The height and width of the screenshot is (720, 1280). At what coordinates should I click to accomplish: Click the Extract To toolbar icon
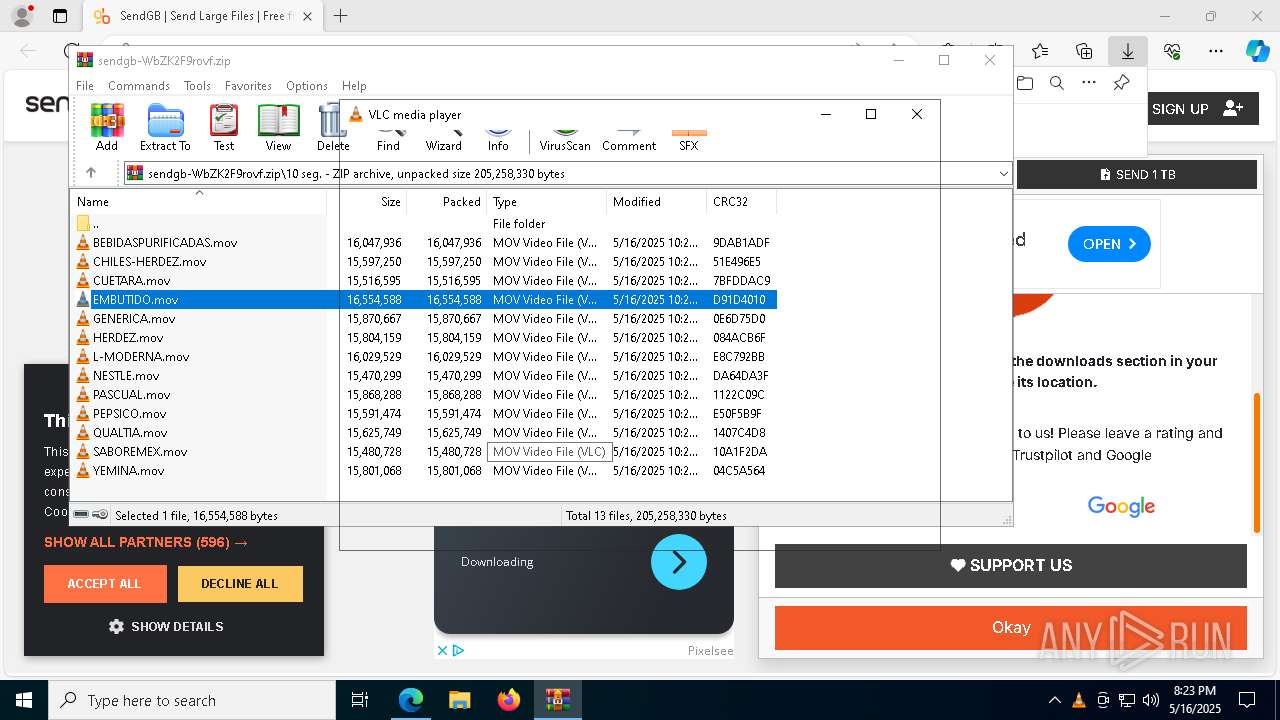165,127
